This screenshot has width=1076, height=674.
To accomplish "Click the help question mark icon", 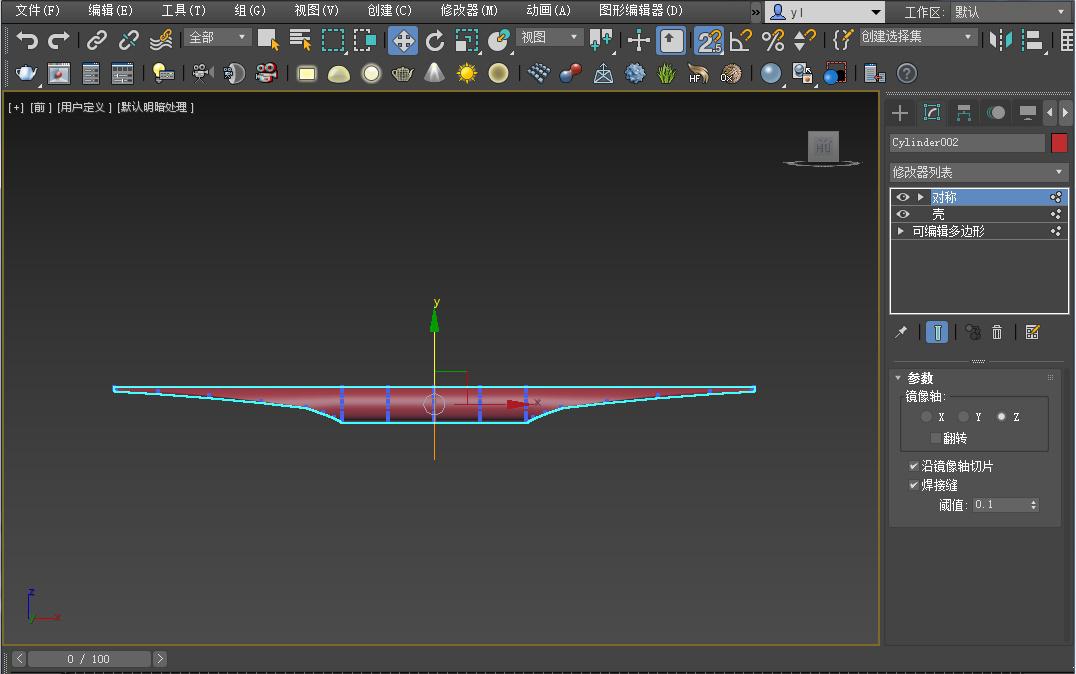I will tap(907, 73).
